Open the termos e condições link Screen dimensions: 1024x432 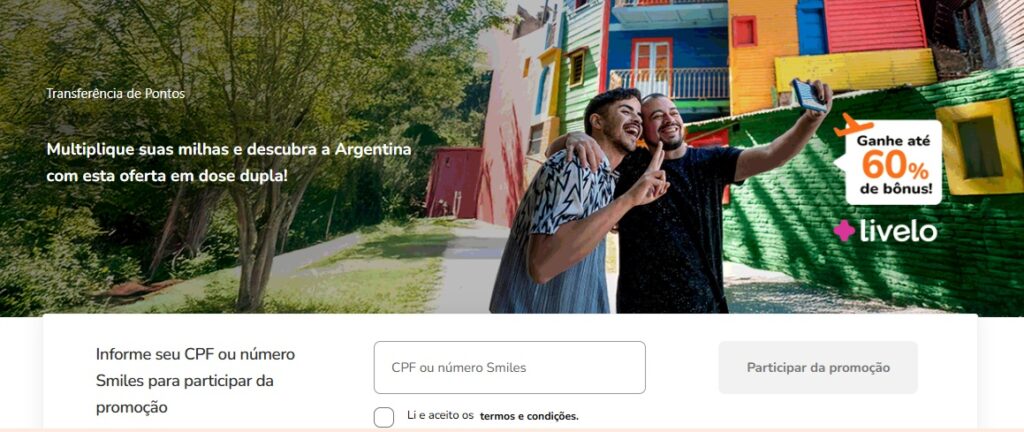tap(529, 416)
